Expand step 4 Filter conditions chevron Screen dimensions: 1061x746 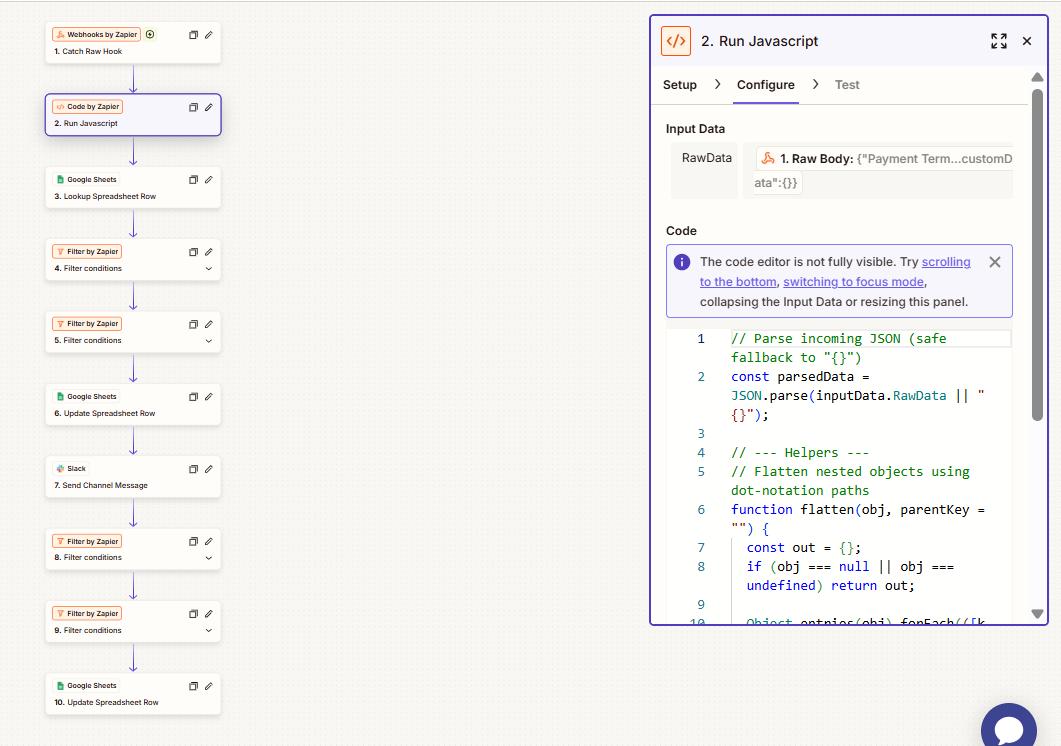(208, 269)
